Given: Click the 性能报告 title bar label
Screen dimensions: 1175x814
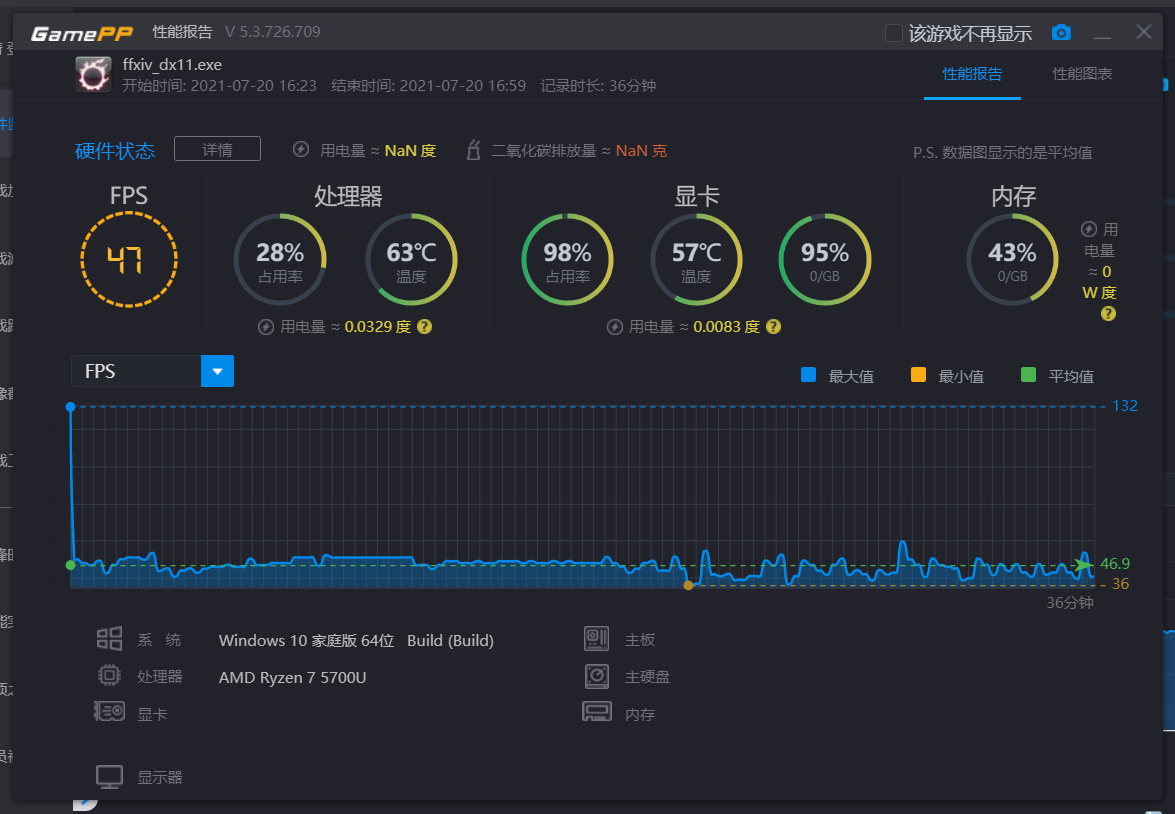Looking at the screenshot, I should pyautogui.click(x=182, y=31).
